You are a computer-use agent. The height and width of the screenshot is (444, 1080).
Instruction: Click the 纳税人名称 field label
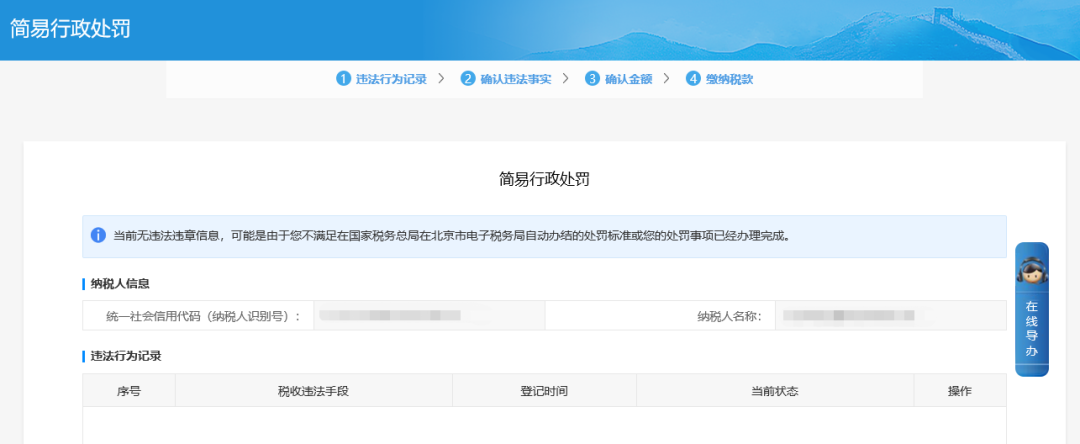click(x=729, y=316)
